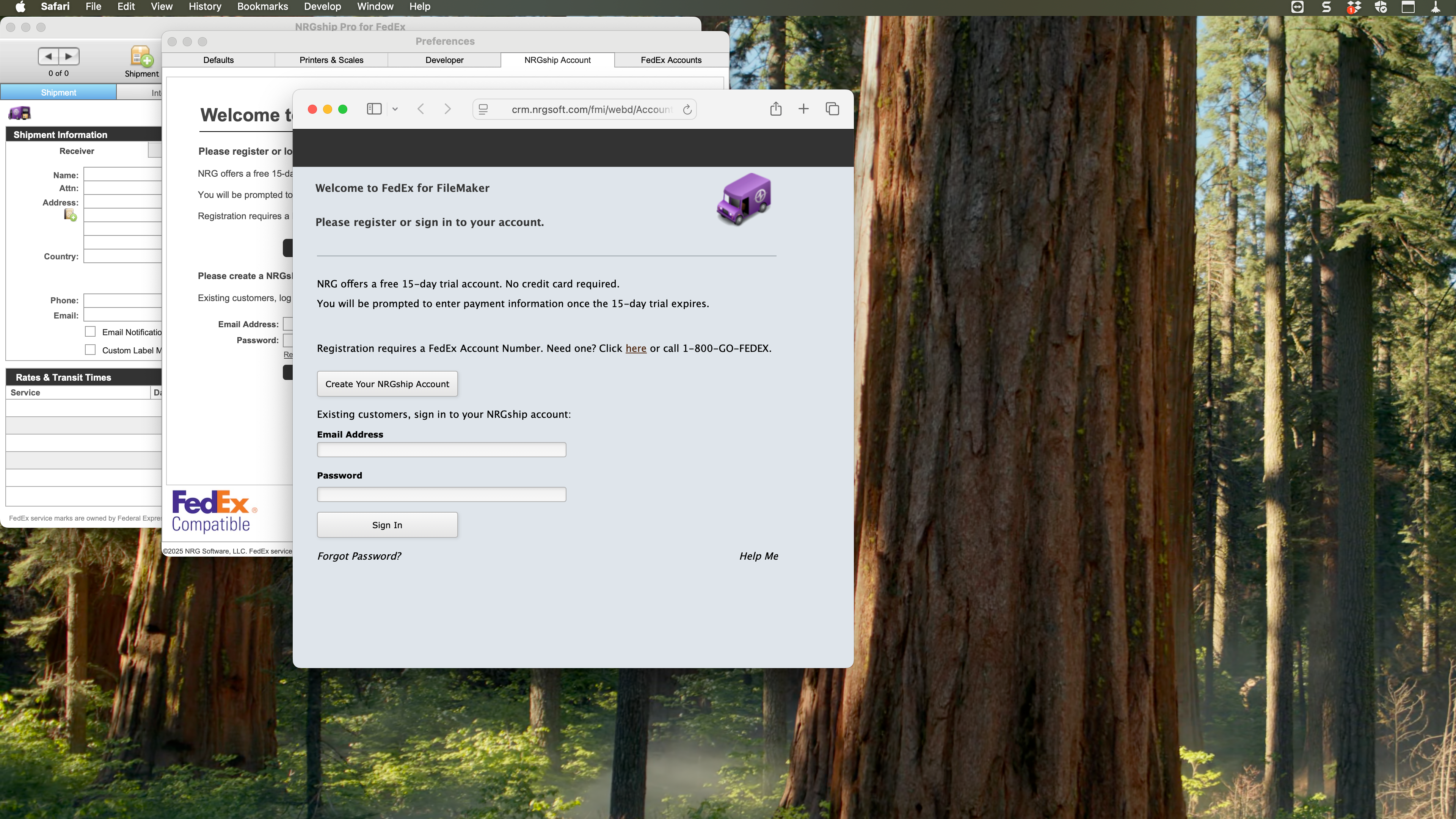Open the Forgot Password? link
1456x819 pixels.
[x=359, y=556]
